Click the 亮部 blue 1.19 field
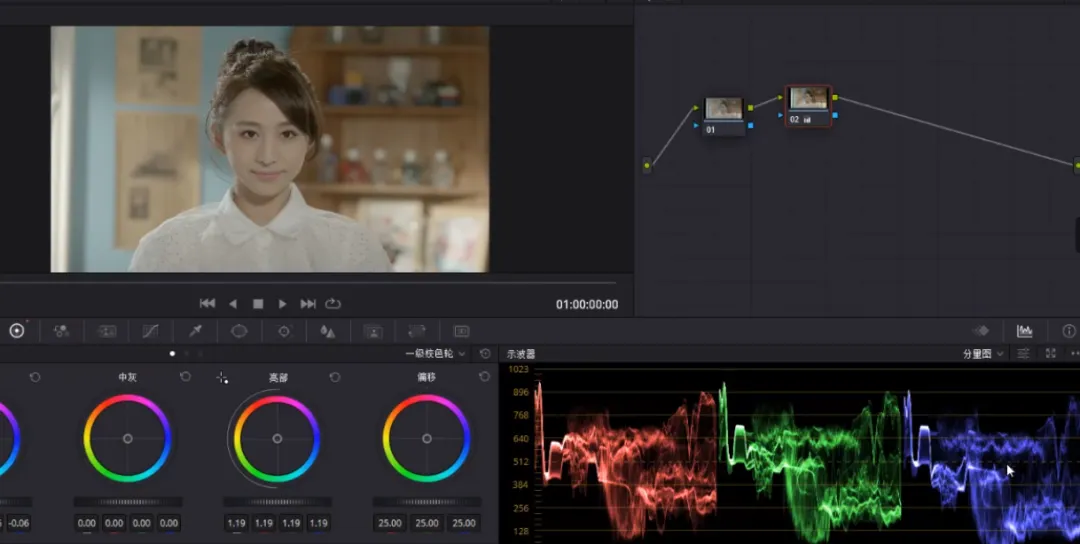Image resolution: width=1080 pixels, height=544 pixels. point(319,523)
